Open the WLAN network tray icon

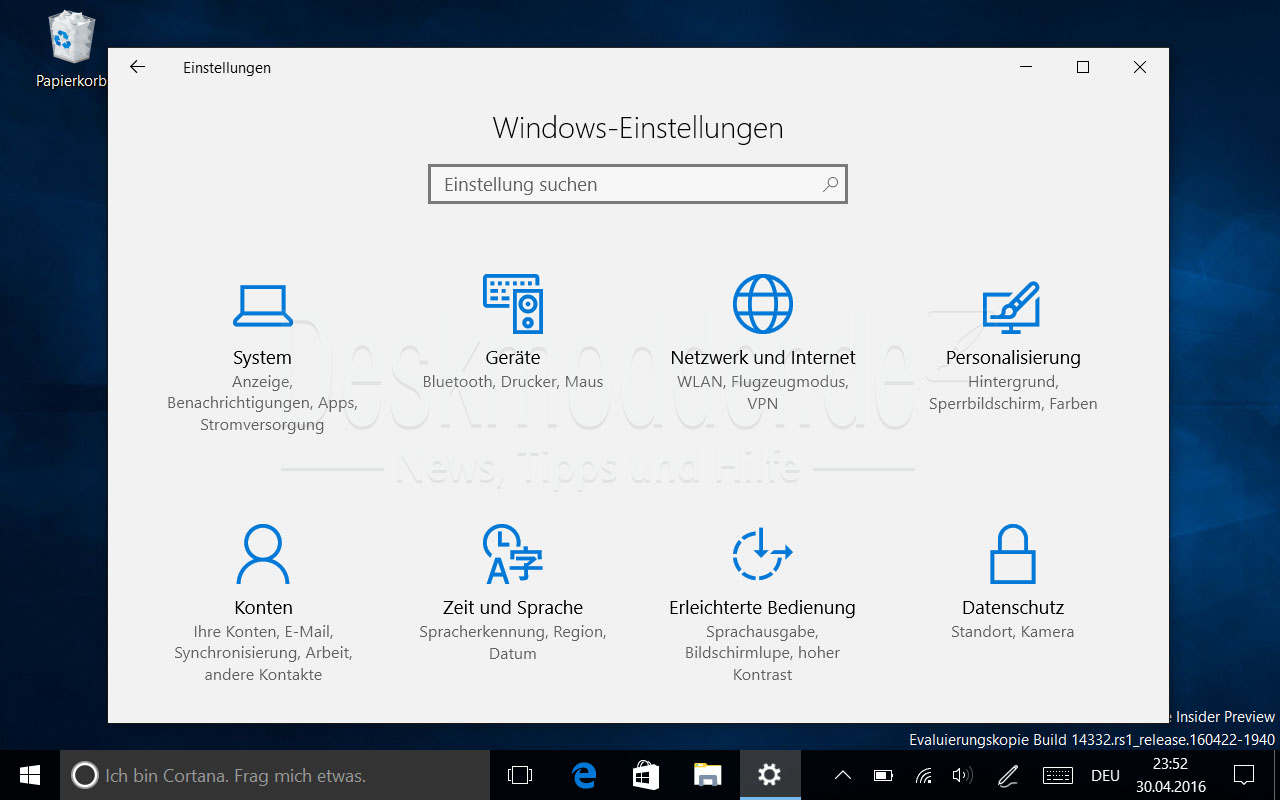(924, 775)
